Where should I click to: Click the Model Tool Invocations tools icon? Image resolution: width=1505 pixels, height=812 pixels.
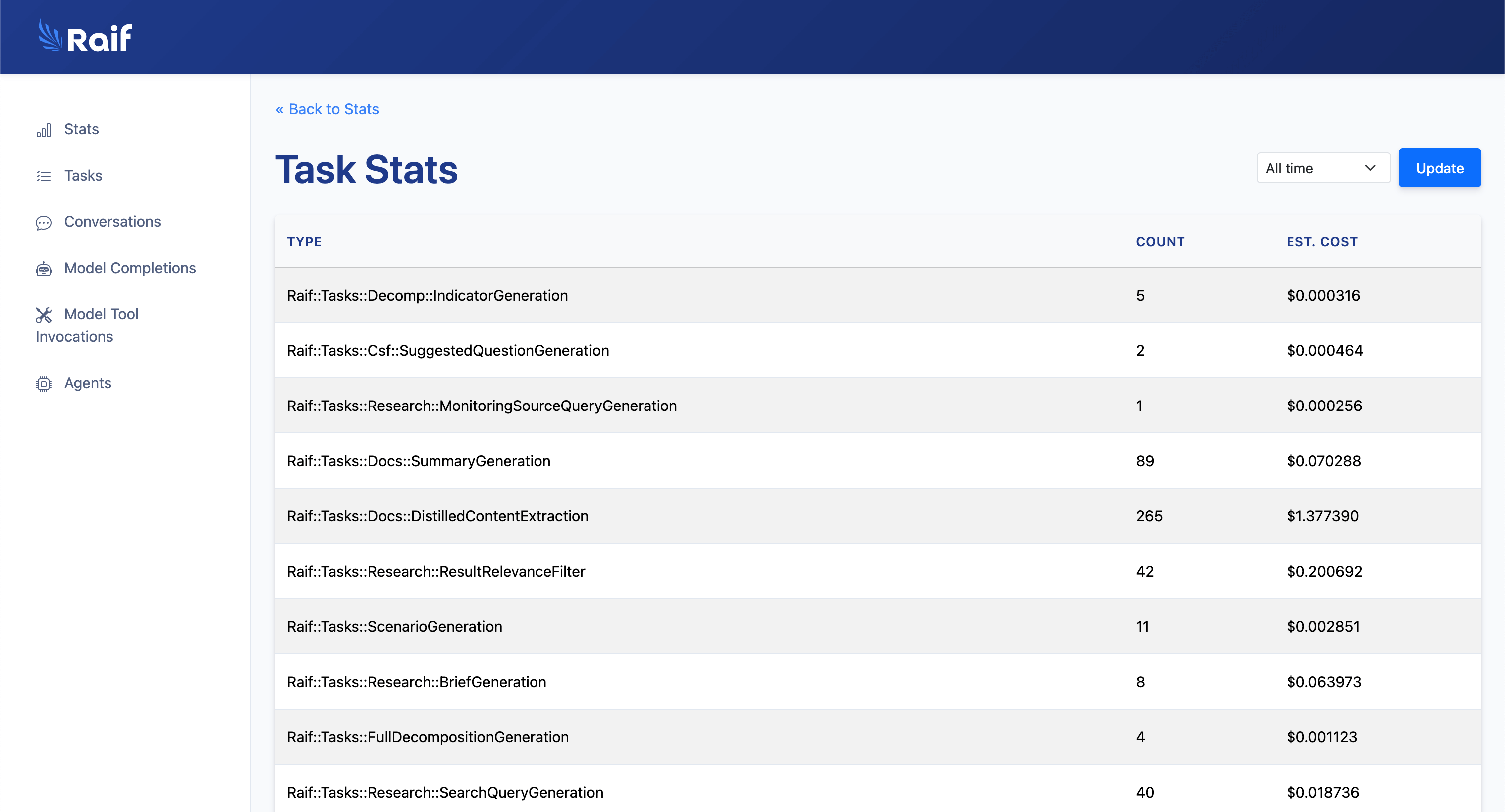[x=44, y=315]
